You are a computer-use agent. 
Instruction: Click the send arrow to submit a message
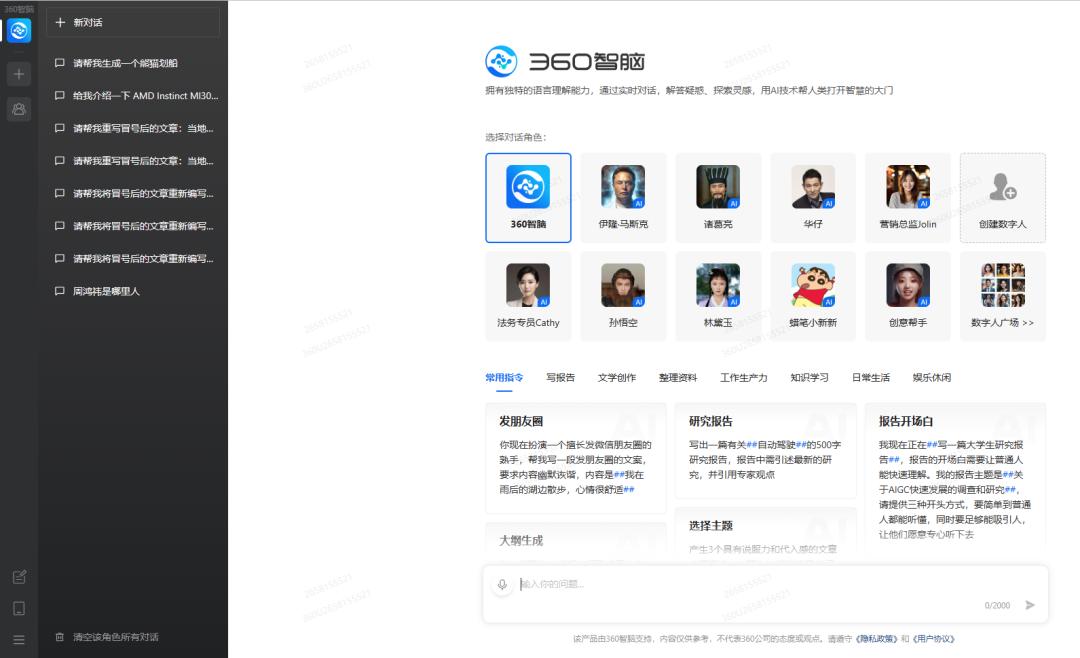coord(1030,604)
